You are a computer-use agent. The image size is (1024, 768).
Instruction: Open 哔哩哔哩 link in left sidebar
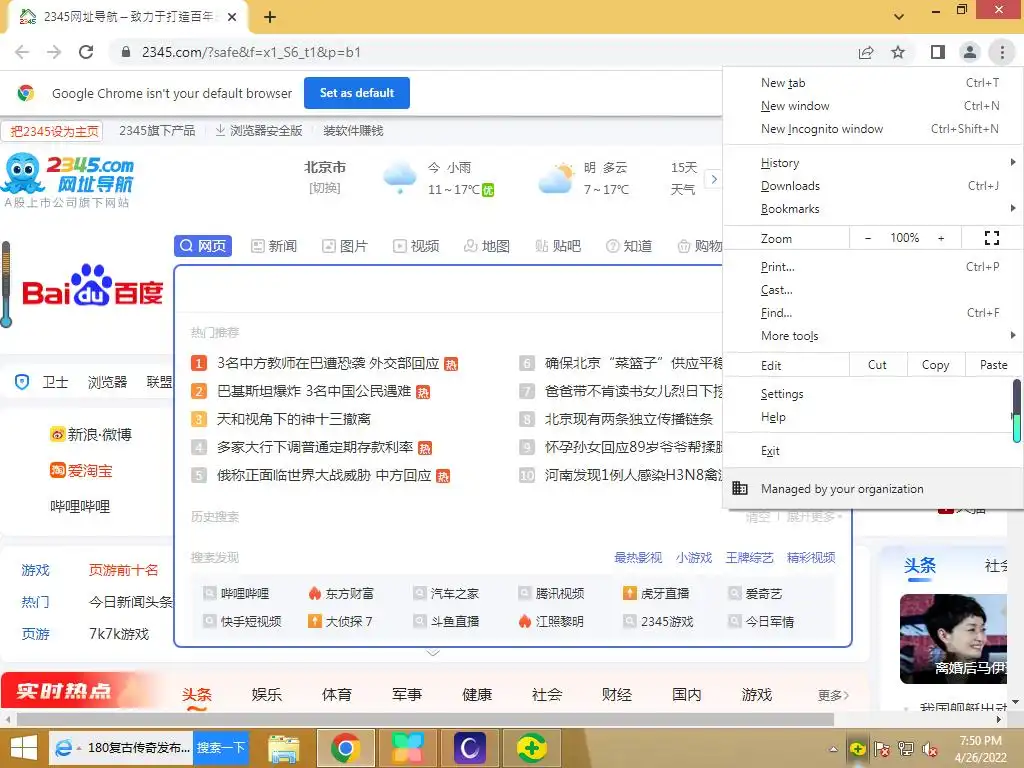[80, 506]
